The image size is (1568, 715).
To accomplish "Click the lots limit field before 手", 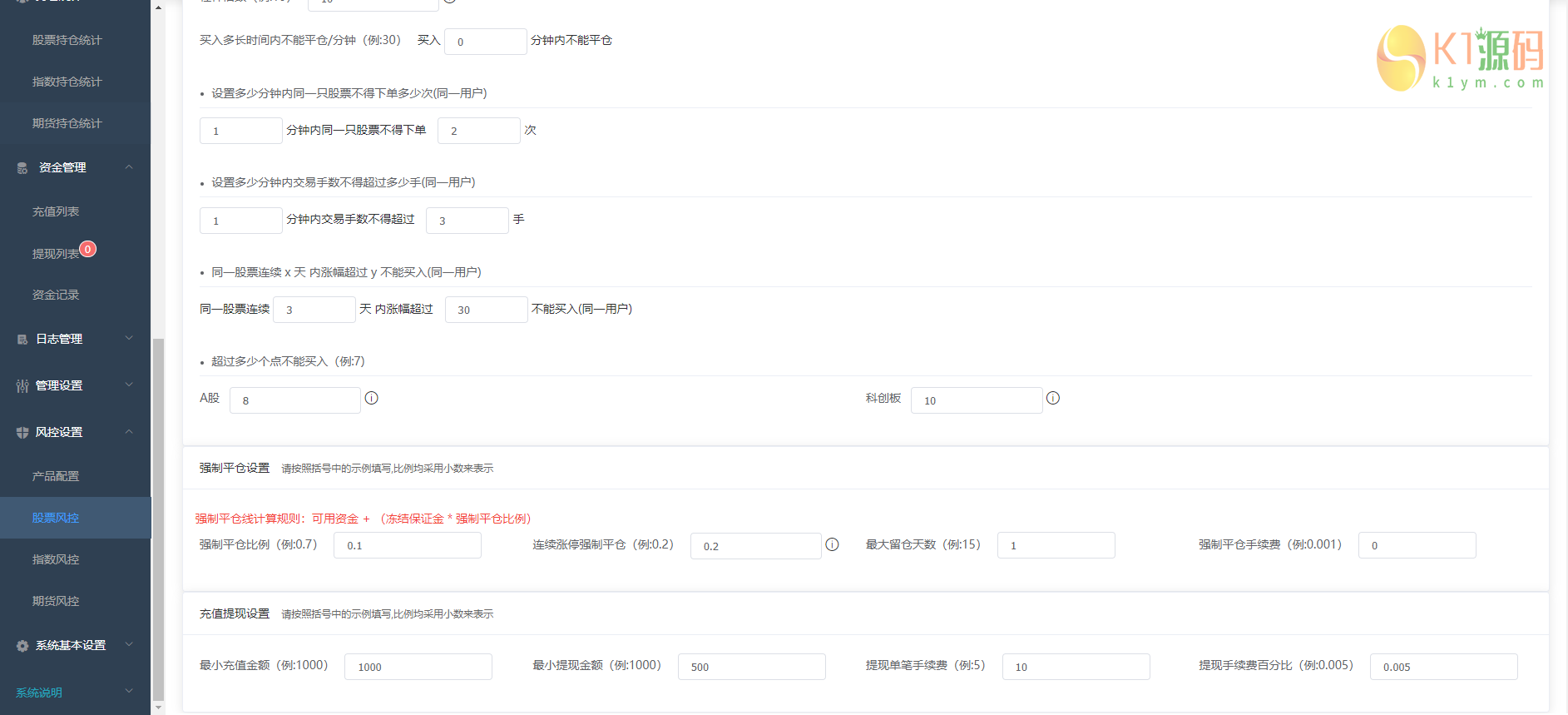I will point(467,221).
